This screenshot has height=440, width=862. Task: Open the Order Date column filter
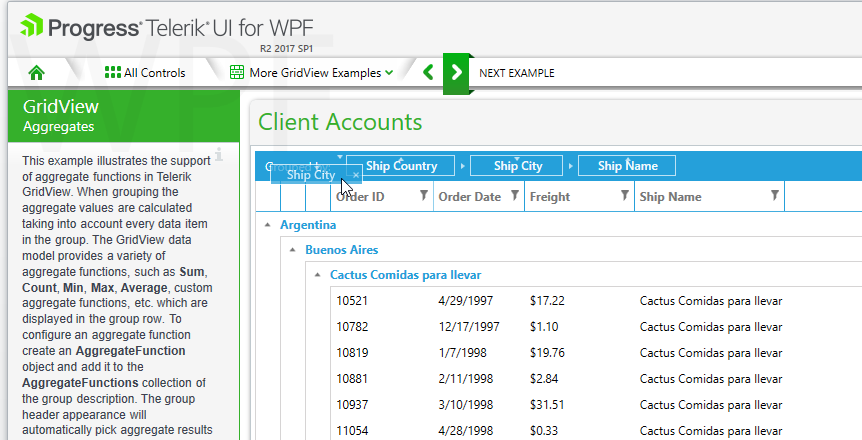tap(514, 196)
